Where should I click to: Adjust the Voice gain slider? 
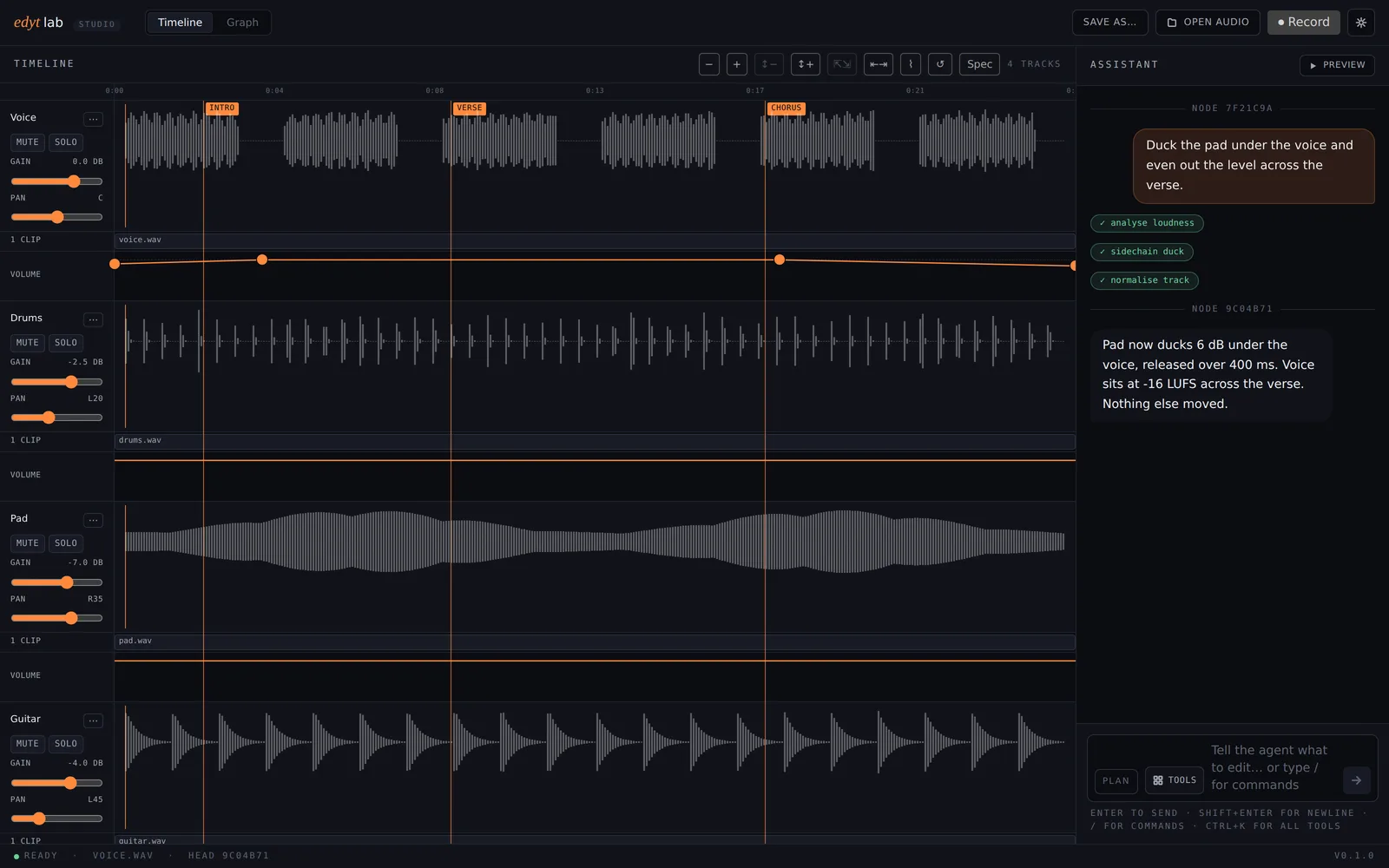(x=56, y=181)
